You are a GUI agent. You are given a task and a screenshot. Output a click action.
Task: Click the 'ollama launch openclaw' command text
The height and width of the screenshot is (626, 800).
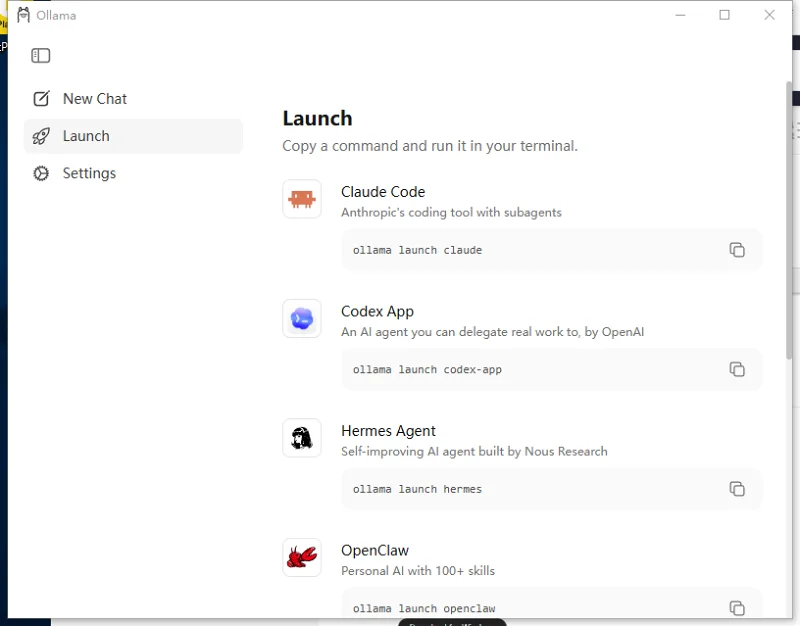tap(424, 609)
